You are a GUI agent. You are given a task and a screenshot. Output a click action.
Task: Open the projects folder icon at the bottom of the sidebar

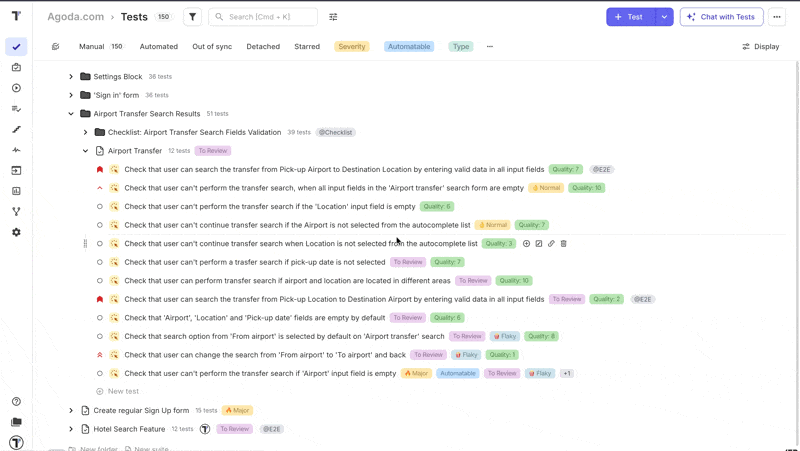pos(16,422)
